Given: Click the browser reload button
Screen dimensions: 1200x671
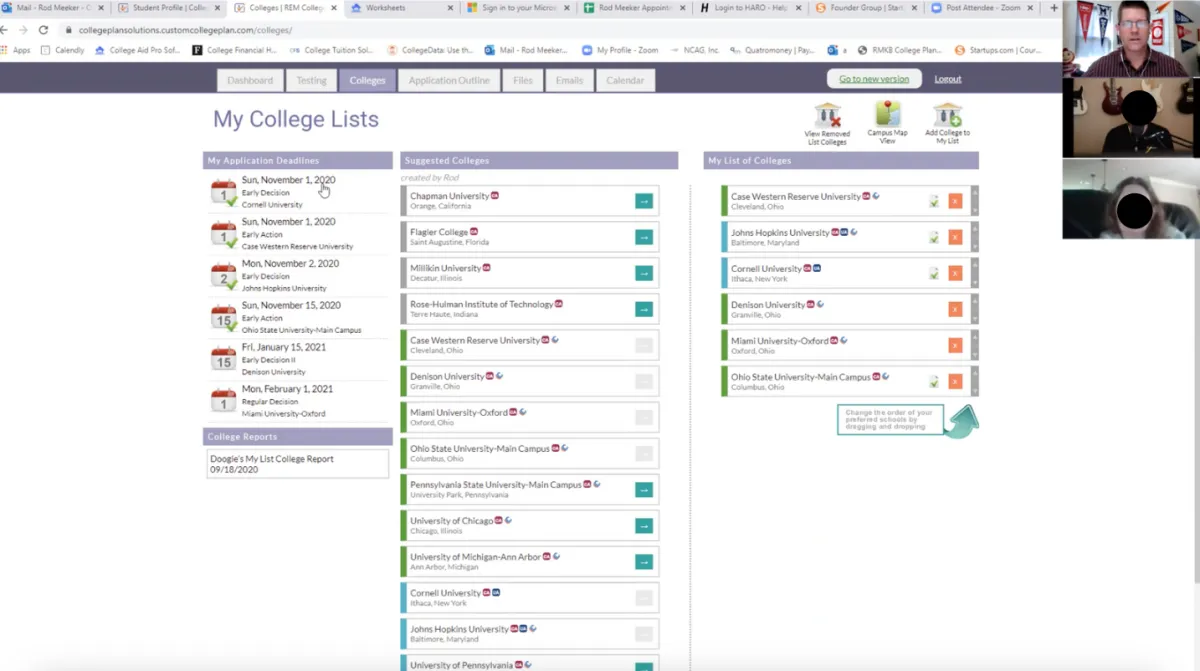Looking at the screenshot, I should coord(43,30).
